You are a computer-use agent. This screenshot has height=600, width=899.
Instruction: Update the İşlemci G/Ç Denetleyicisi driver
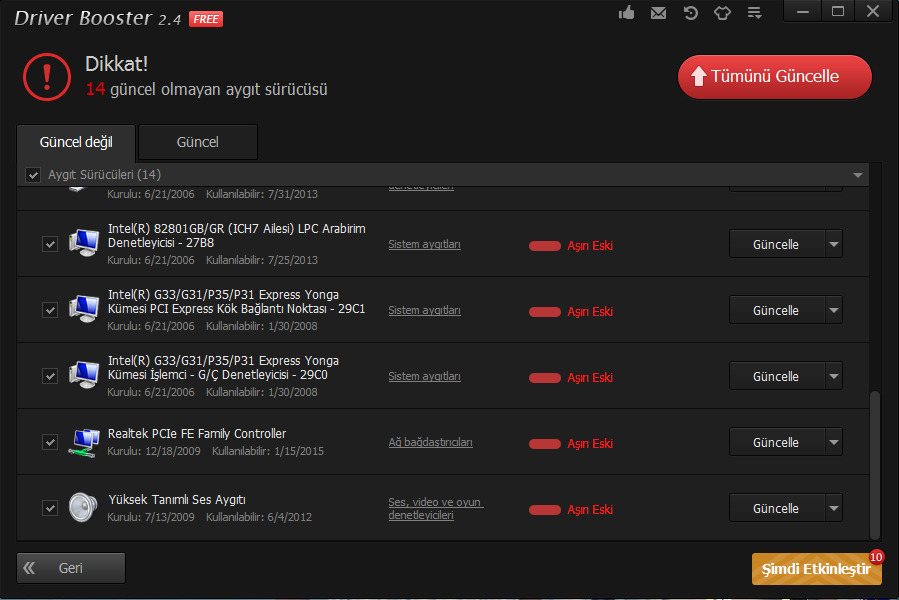click(777, 376)
